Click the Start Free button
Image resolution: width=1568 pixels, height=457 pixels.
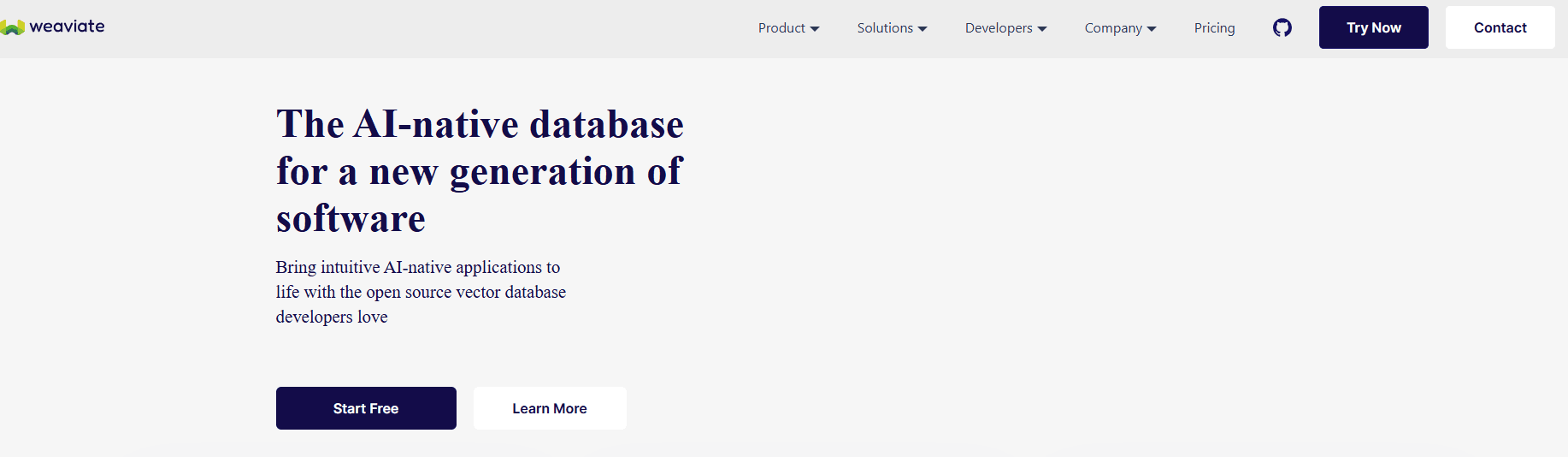click(x=366, y=408)
